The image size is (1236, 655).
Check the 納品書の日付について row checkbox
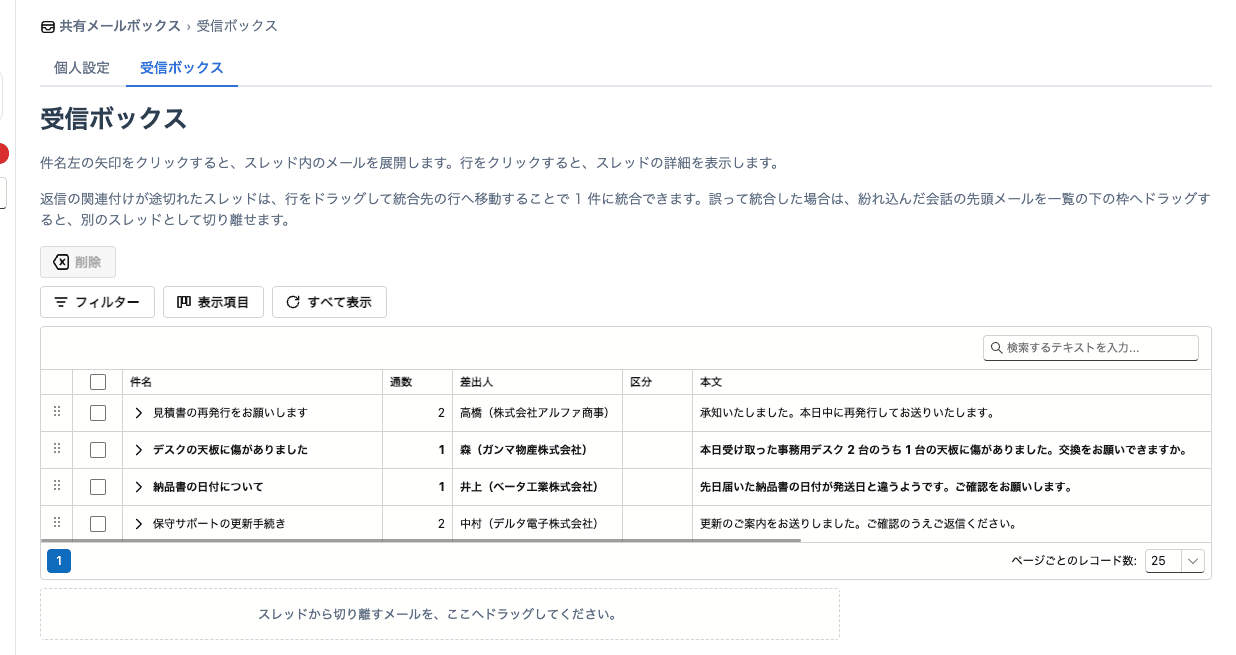click(98, 487)
